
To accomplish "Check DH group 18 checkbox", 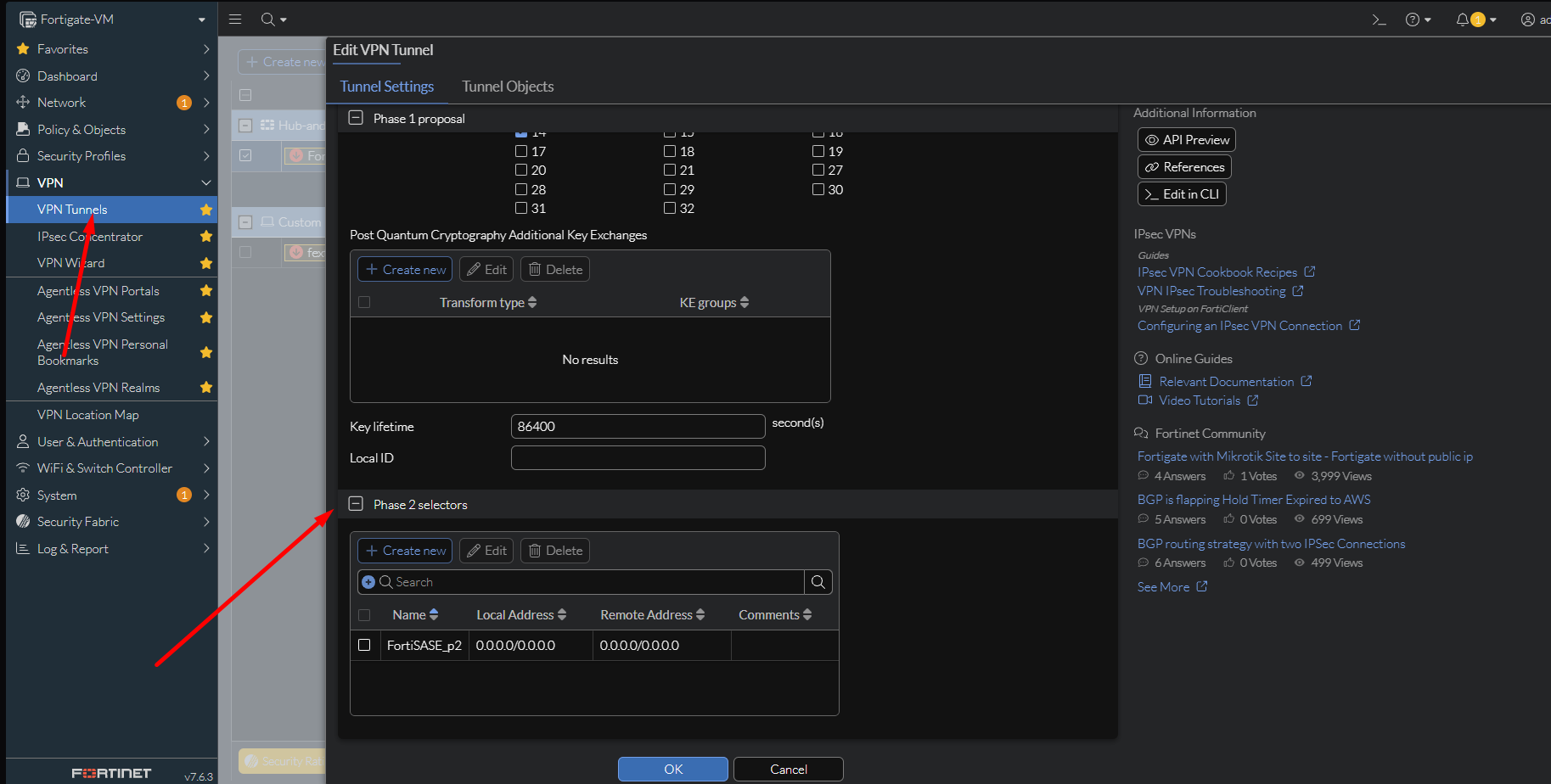I will (670, 151).
